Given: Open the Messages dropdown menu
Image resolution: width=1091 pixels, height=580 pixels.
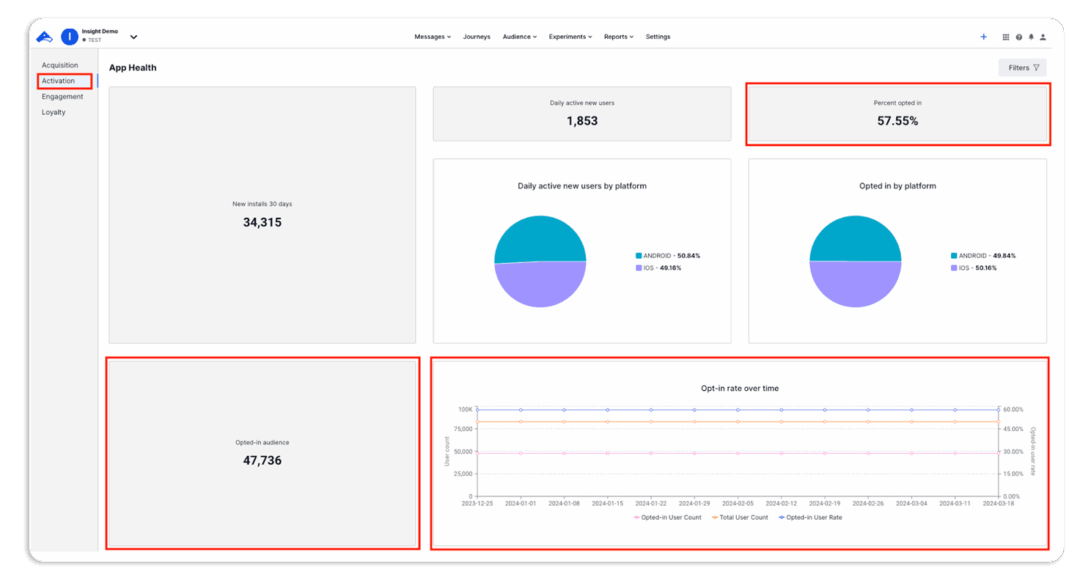Looking at the screenshot, I should 432,37.
